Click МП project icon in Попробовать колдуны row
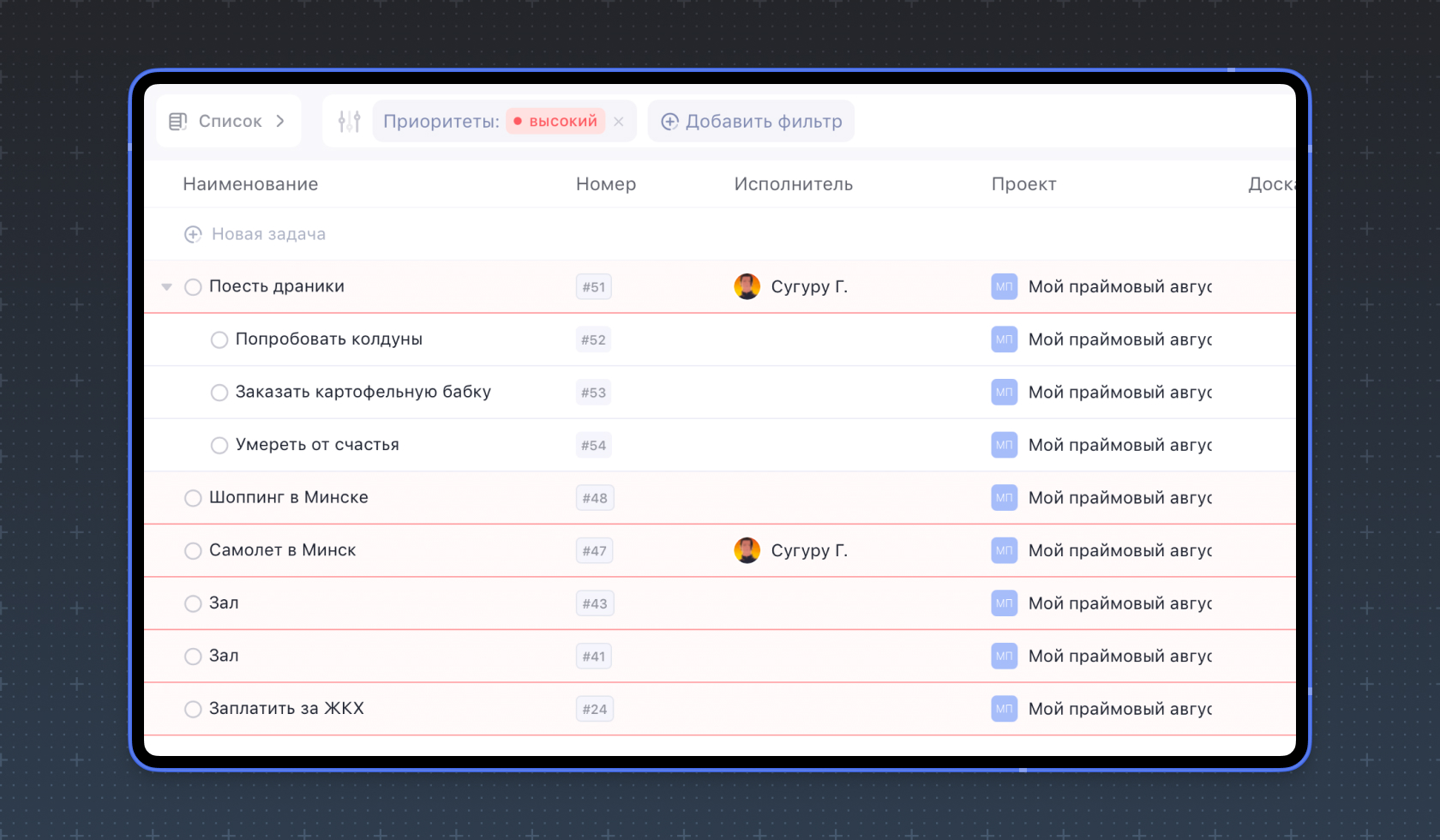 (x=1005, y=339)
